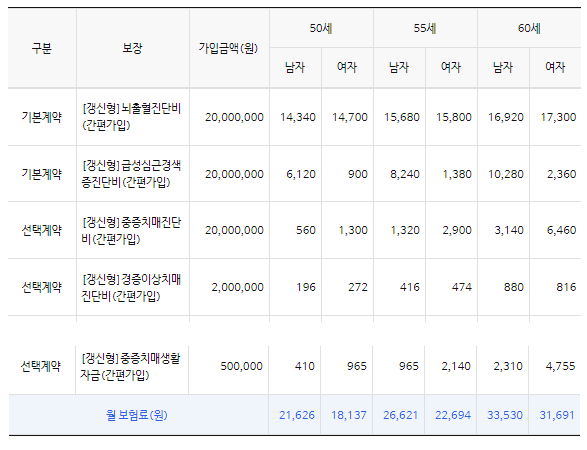Screen dimensions: 587x450
Task: Select 남자 subheader under 55세
Action: (399, 67)
